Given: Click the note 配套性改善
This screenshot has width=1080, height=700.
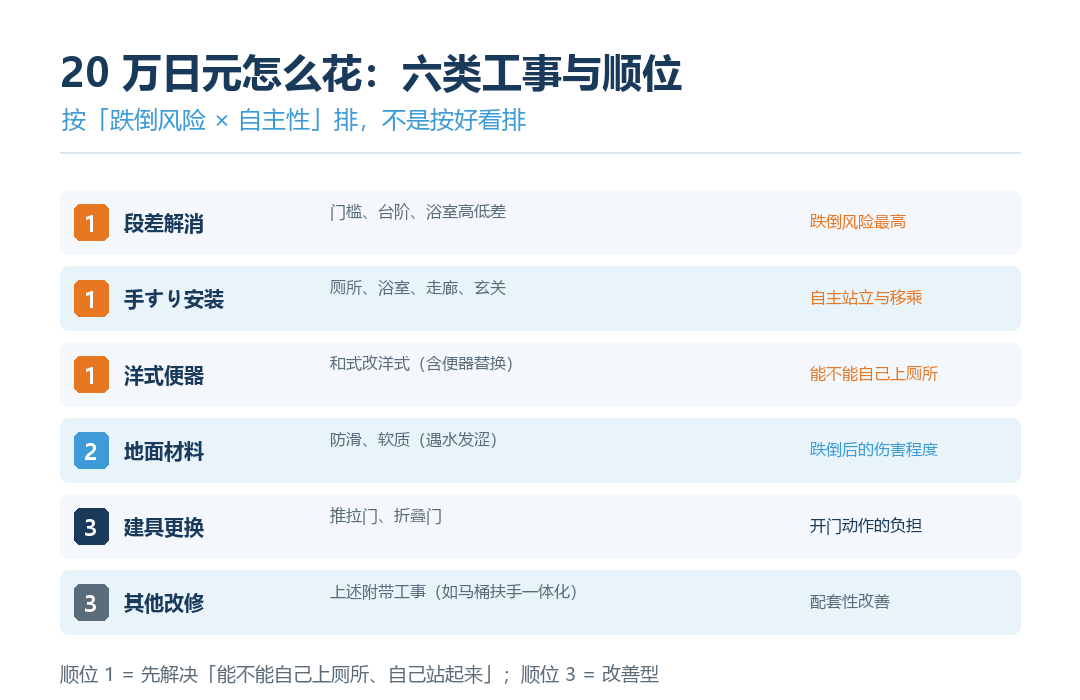Looking at the screenshot, I should tap(850, 601).
